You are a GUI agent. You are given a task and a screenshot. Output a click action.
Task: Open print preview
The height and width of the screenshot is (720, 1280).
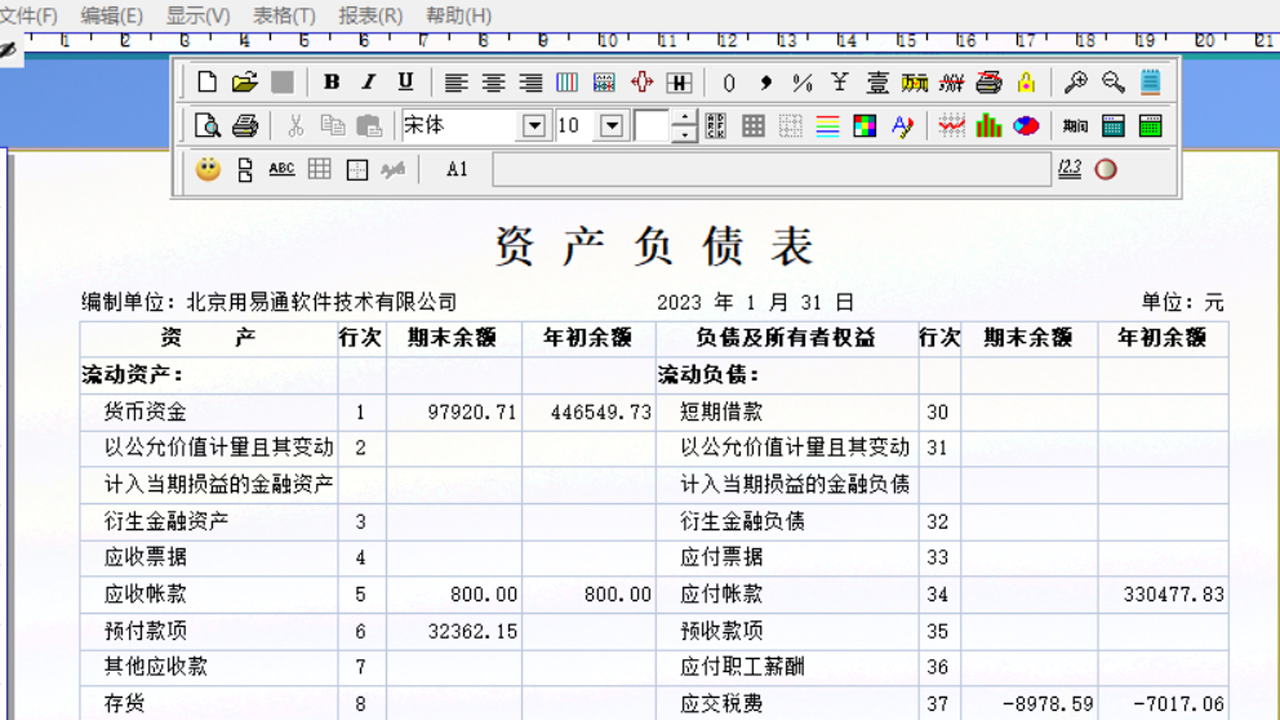pyautogui.click(x=209, y=127)
